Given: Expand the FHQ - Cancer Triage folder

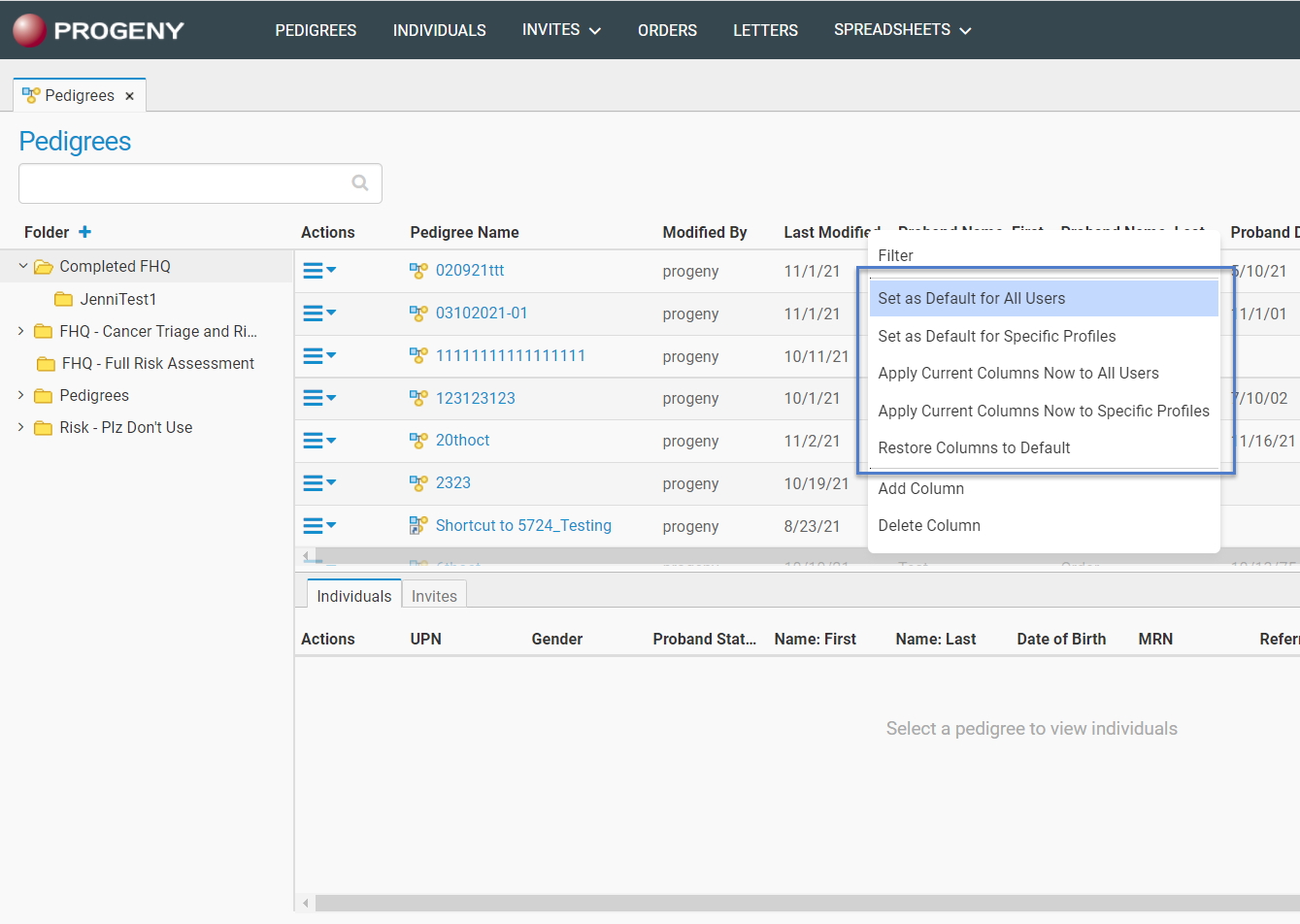Looking at the screenshot, I should click(x=21, y=331).
